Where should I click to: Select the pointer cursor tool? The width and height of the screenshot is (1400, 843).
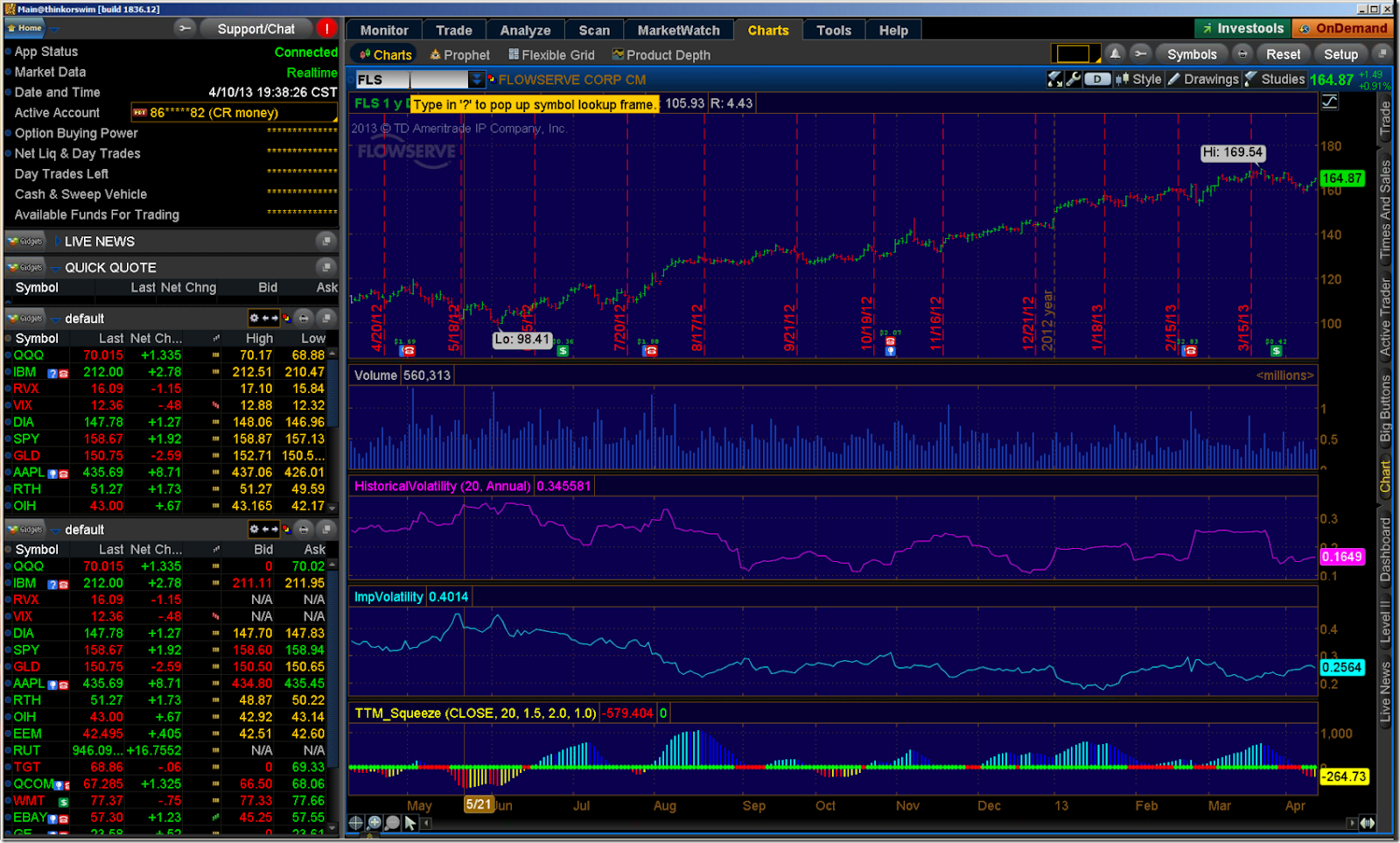click(x=409, y=823)
